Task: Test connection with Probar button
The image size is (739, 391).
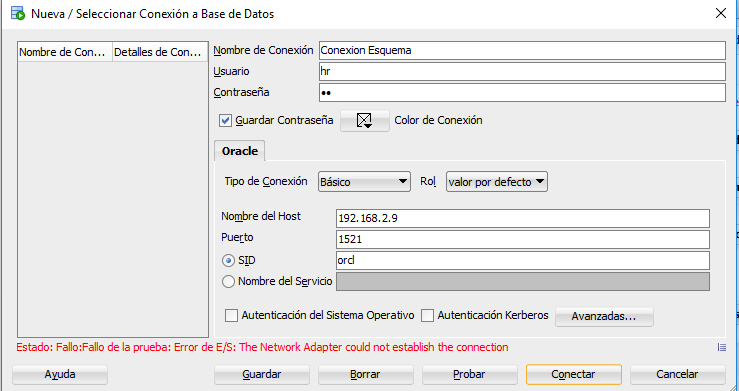Action: (x=469, y=375)
